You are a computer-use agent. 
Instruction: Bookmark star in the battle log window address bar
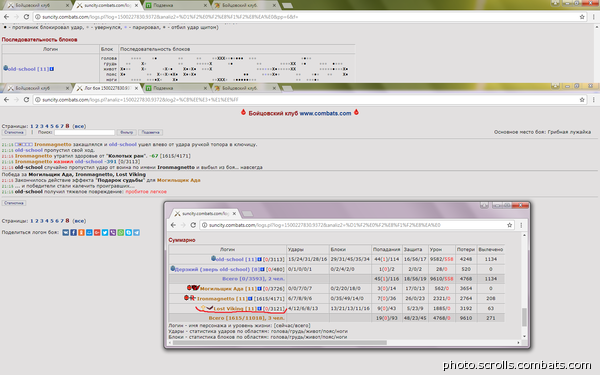click(x=582, y=99)
